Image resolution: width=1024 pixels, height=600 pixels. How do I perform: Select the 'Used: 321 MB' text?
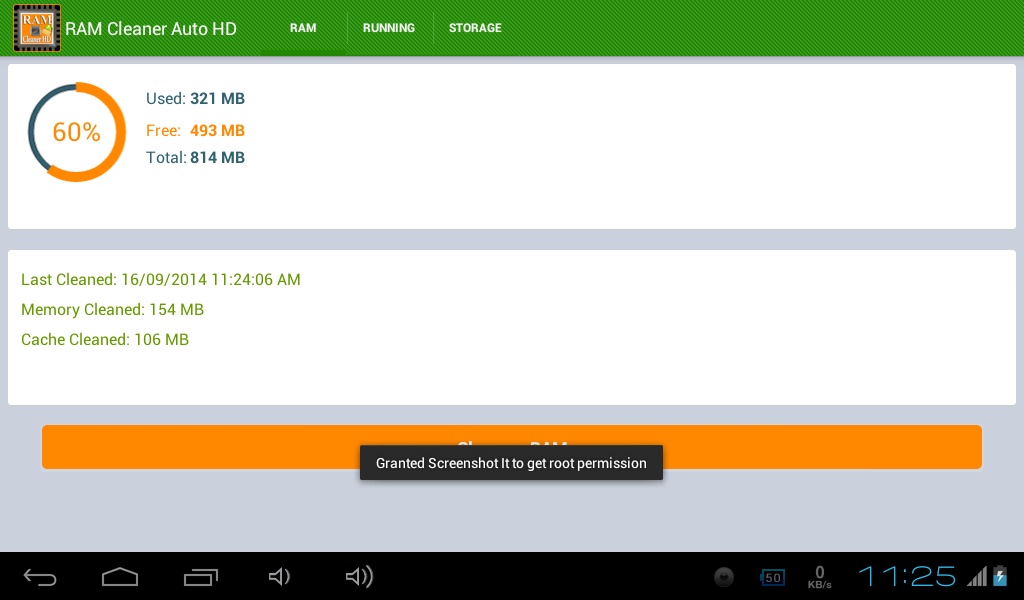tap(195, 99)
